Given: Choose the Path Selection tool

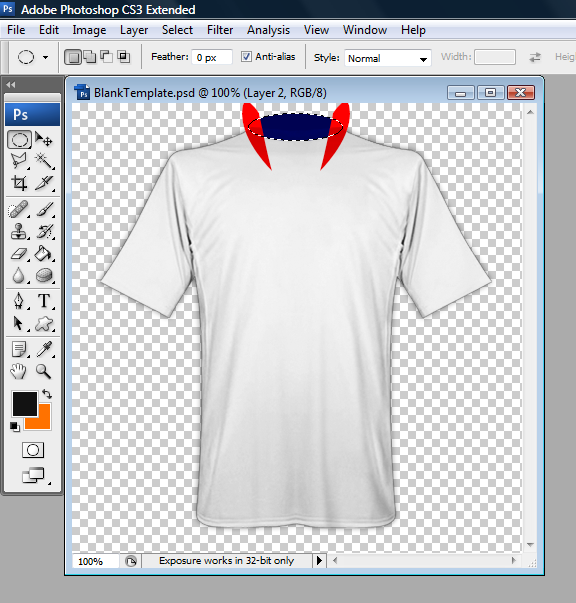Looking at the screenshot, I should click(19, 323).
